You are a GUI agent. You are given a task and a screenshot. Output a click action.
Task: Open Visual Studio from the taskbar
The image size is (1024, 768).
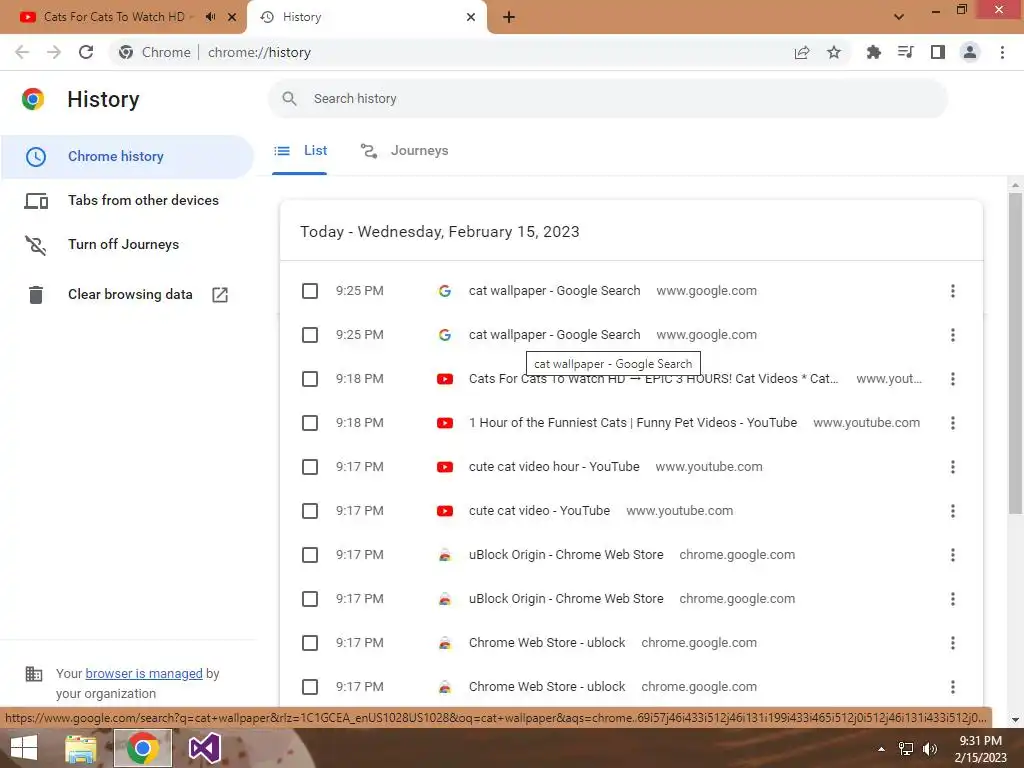[204, 748]
